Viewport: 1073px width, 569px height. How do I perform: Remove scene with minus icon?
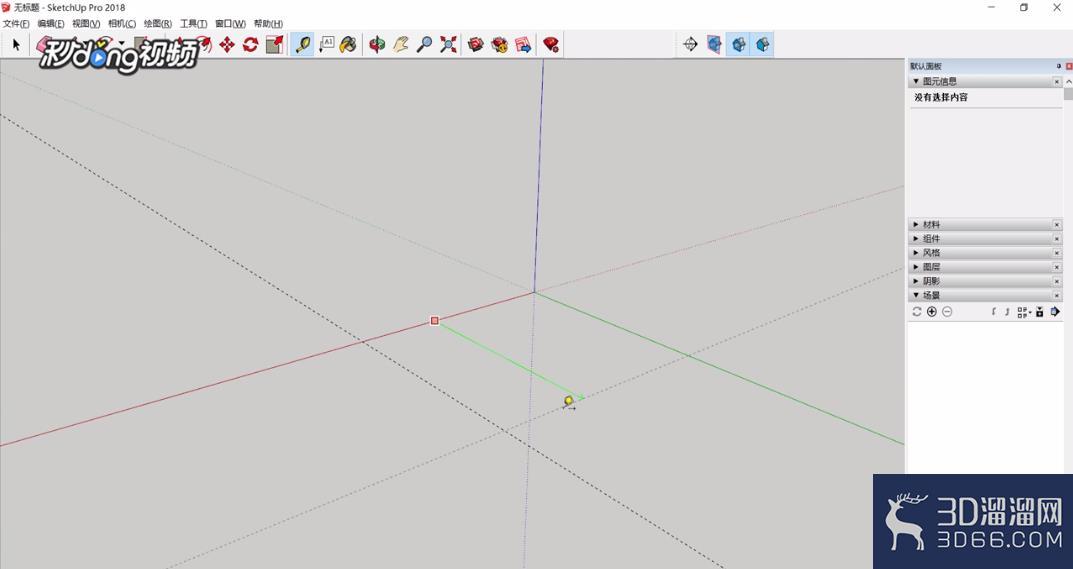click(x=947, y=312)
